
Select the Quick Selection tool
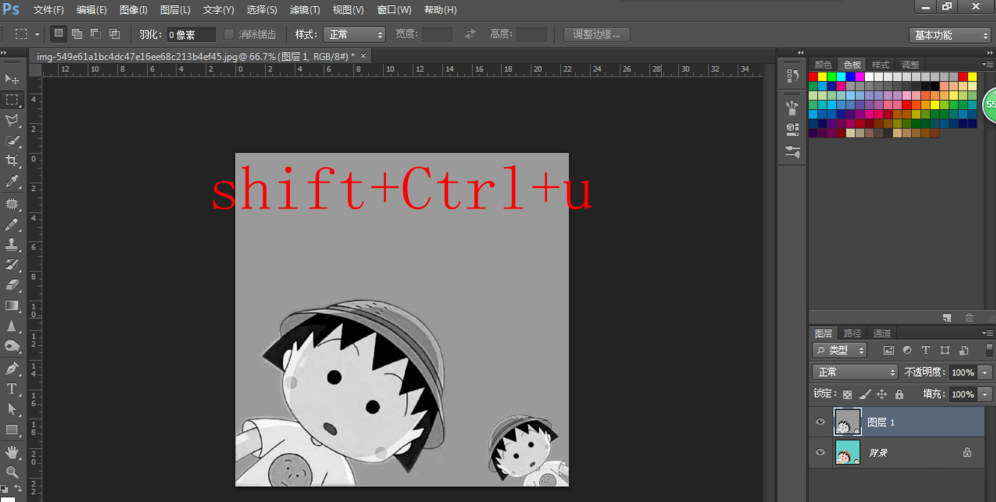12,140
